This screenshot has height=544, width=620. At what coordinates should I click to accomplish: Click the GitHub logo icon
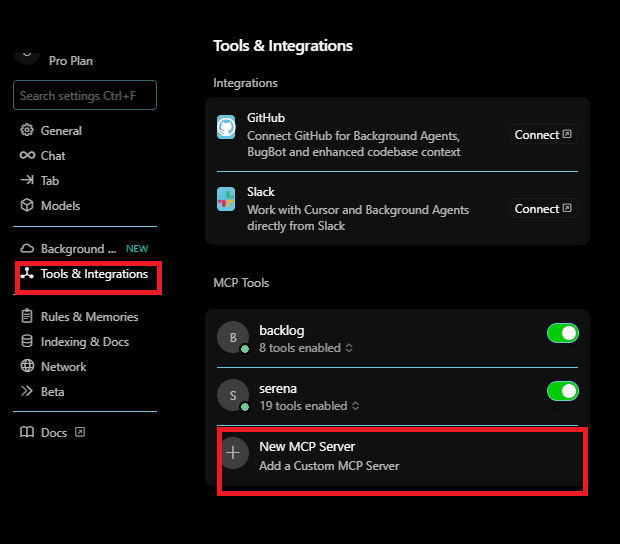pos(226,127)
